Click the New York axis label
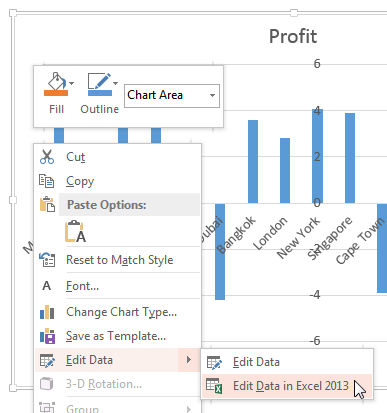387x413 pixels. click(x=298, y=238)
